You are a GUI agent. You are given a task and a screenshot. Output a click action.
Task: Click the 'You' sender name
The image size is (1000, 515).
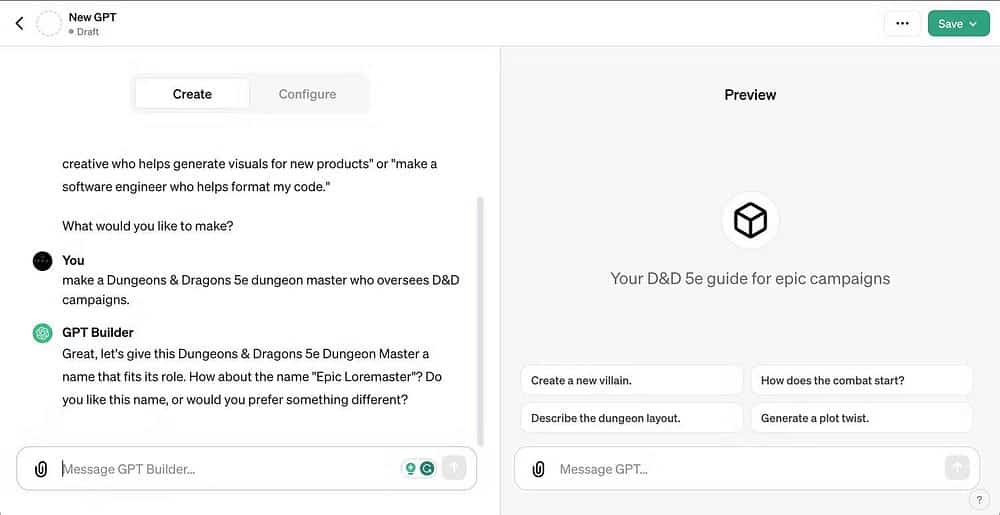pyautogui.click(x=73, y=260)
